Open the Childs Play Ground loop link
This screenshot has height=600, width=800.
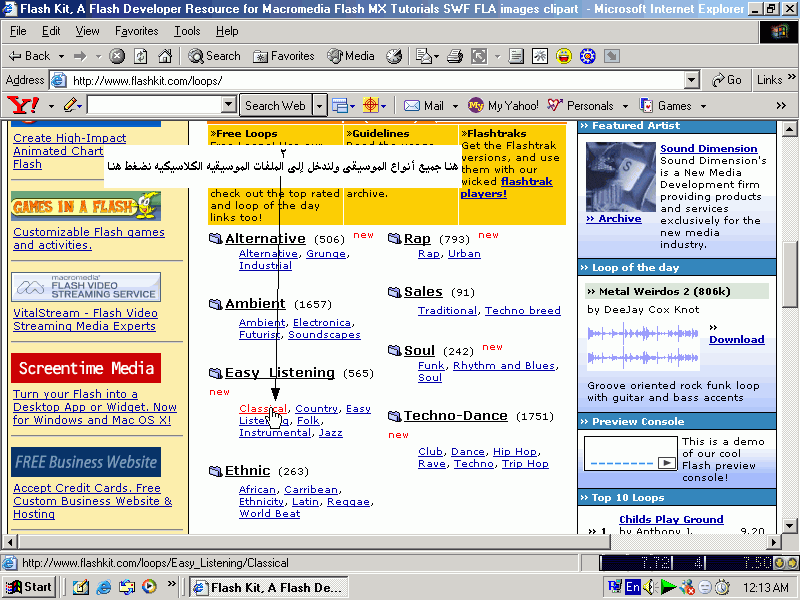click(671, 519)
